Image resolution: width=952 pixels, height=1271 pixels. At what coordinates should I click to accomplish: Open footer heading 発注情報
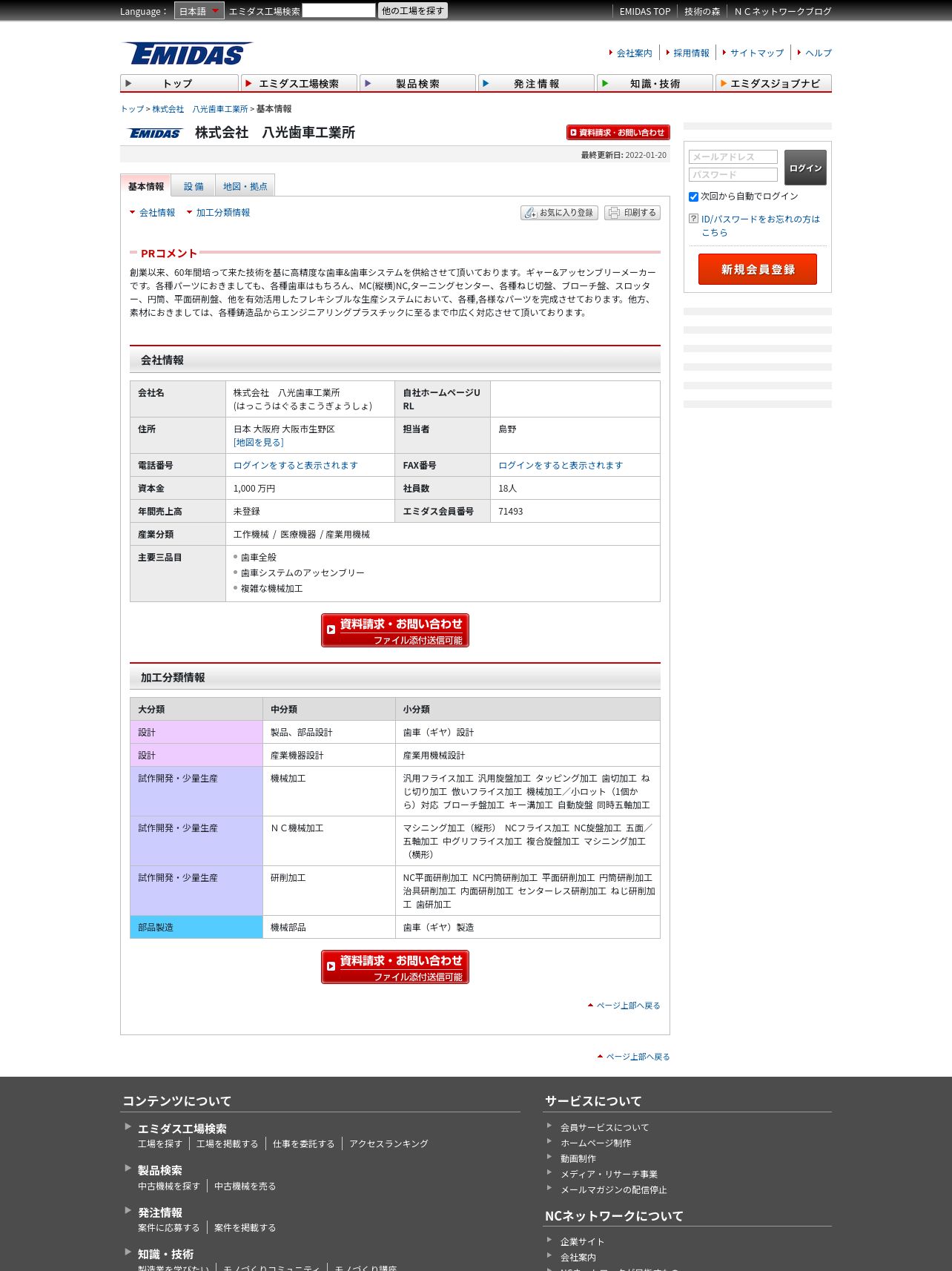pyautogui.click(x=160, y=1212)
